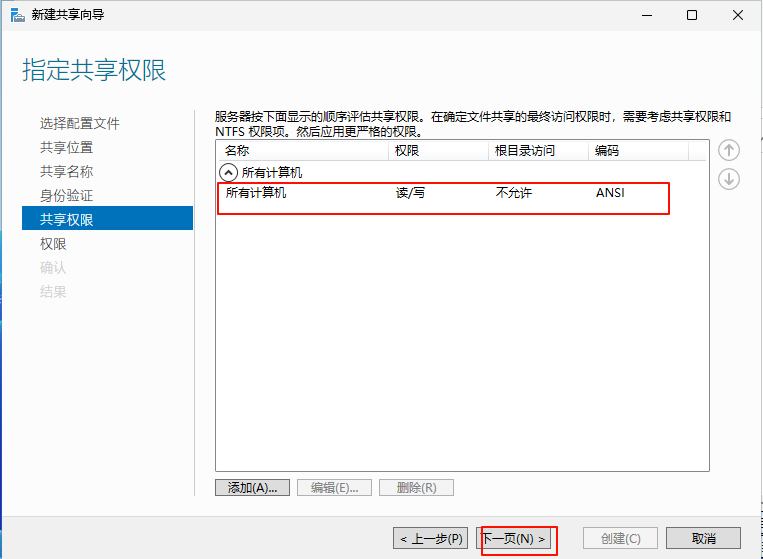Image resolution: width=763 pixels, height=559 pixels.
Task: Go back with 上一步(P) button
Action: (430, 538)
